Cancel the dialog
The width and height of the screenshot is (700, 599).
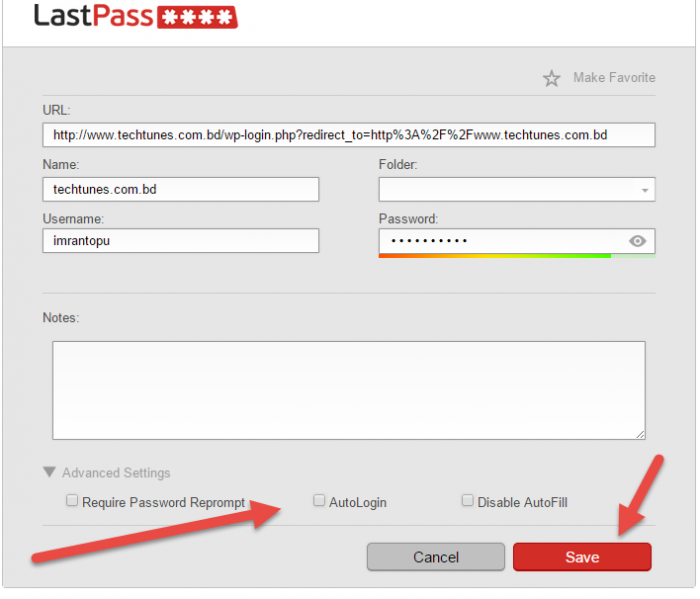point(438,559)
